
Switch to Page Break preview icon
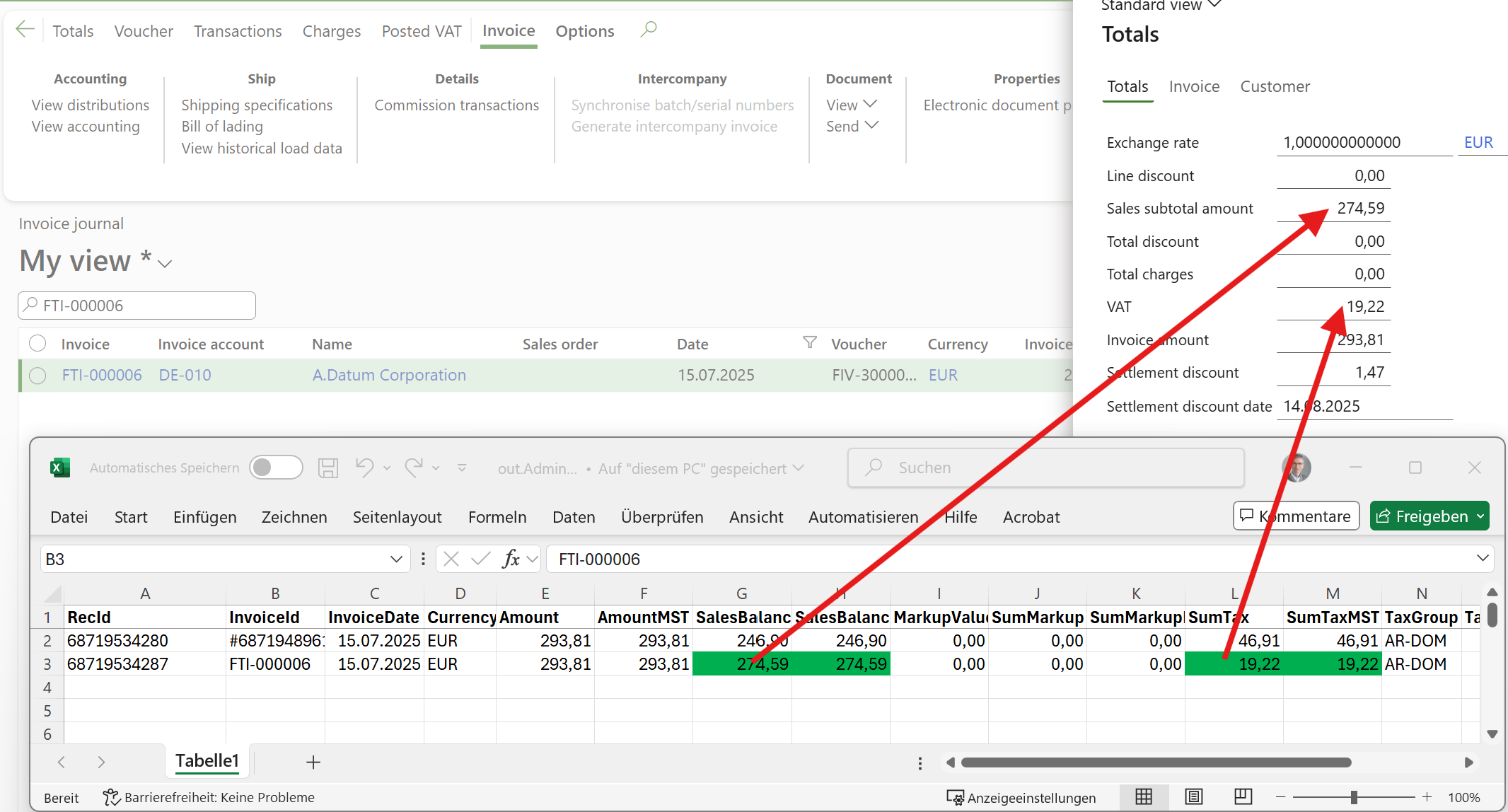pyautogui.click(x=1243, y=797)
